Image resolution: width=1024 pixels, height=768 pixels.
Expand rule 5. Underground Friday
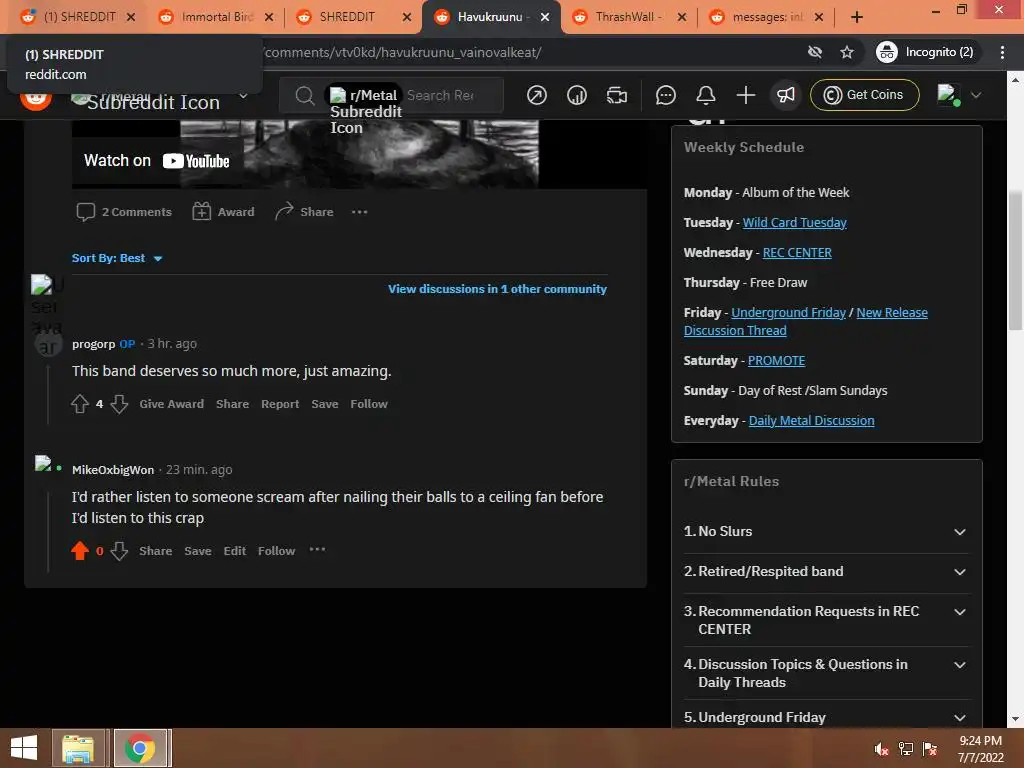point(826,717)
